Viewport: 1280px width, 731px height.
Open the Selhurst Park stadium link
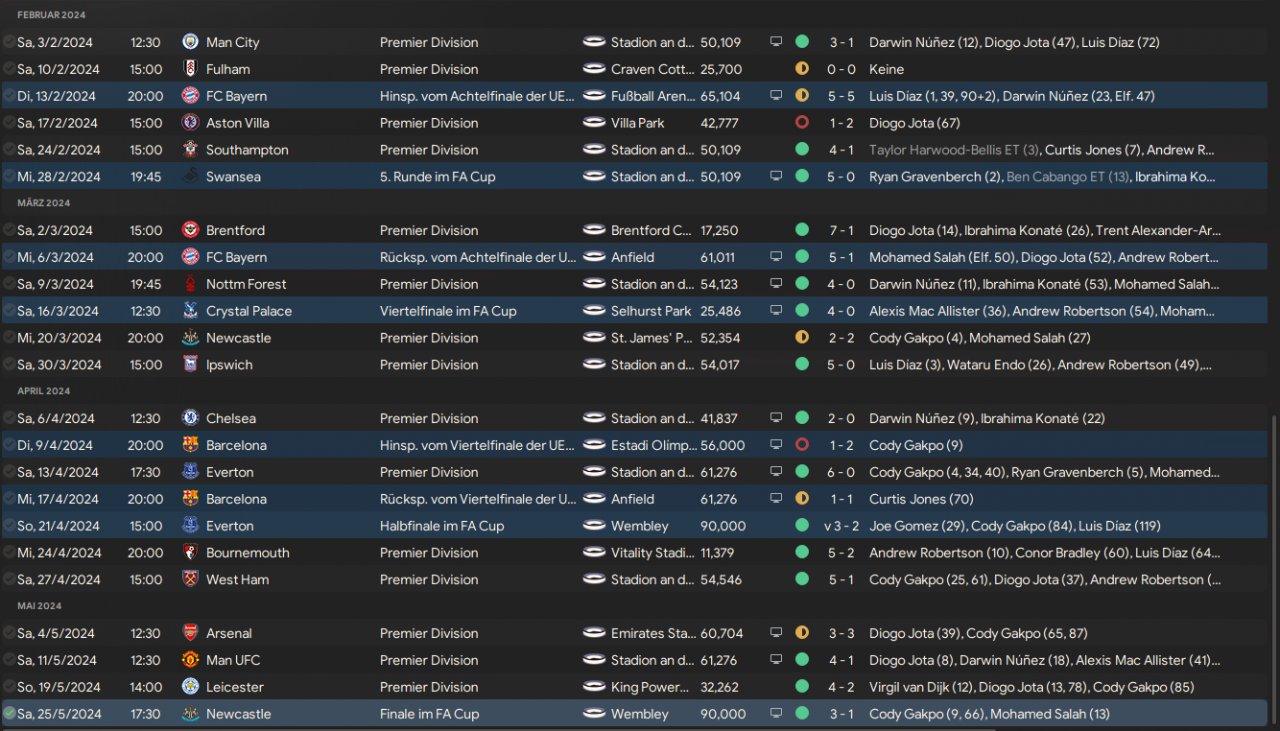[651, 311]
